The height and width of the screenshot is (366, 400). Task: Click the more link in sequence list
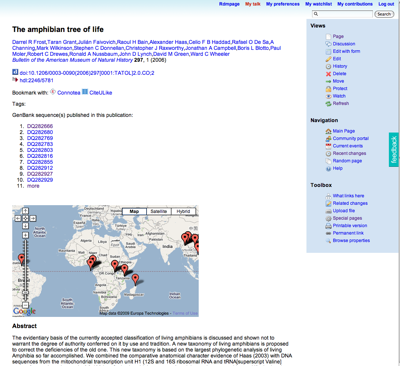[33, 186]
